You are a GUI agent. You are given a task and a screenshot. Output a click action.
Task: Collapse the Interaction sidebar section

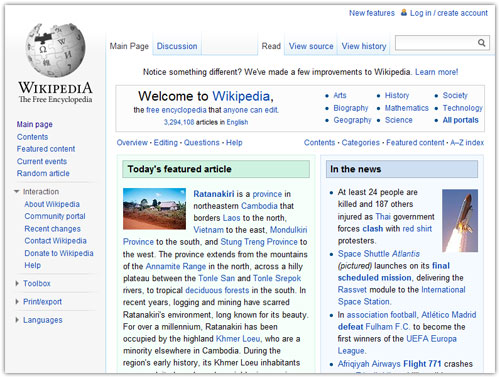pyautogui.click(x=17, y=191)
